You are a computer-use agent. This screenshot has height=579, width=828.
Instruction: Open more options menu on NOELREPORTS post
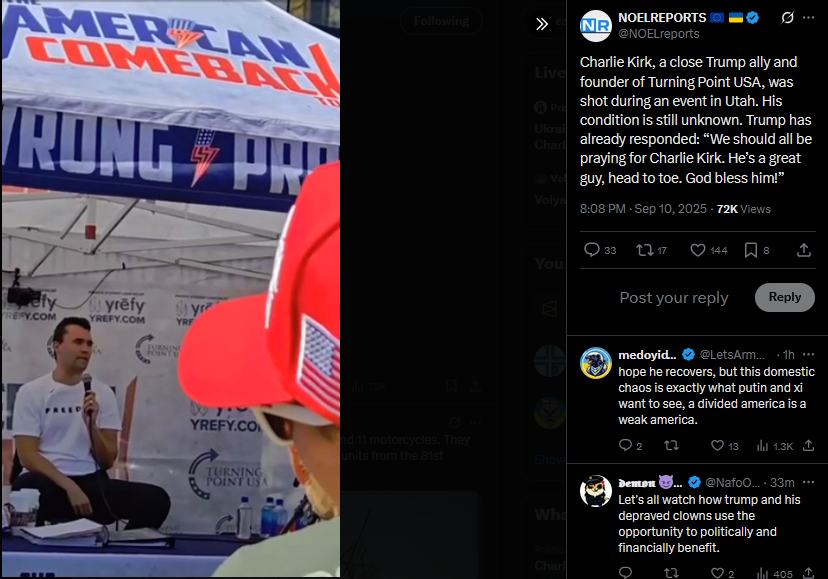(x=808, y=18)
